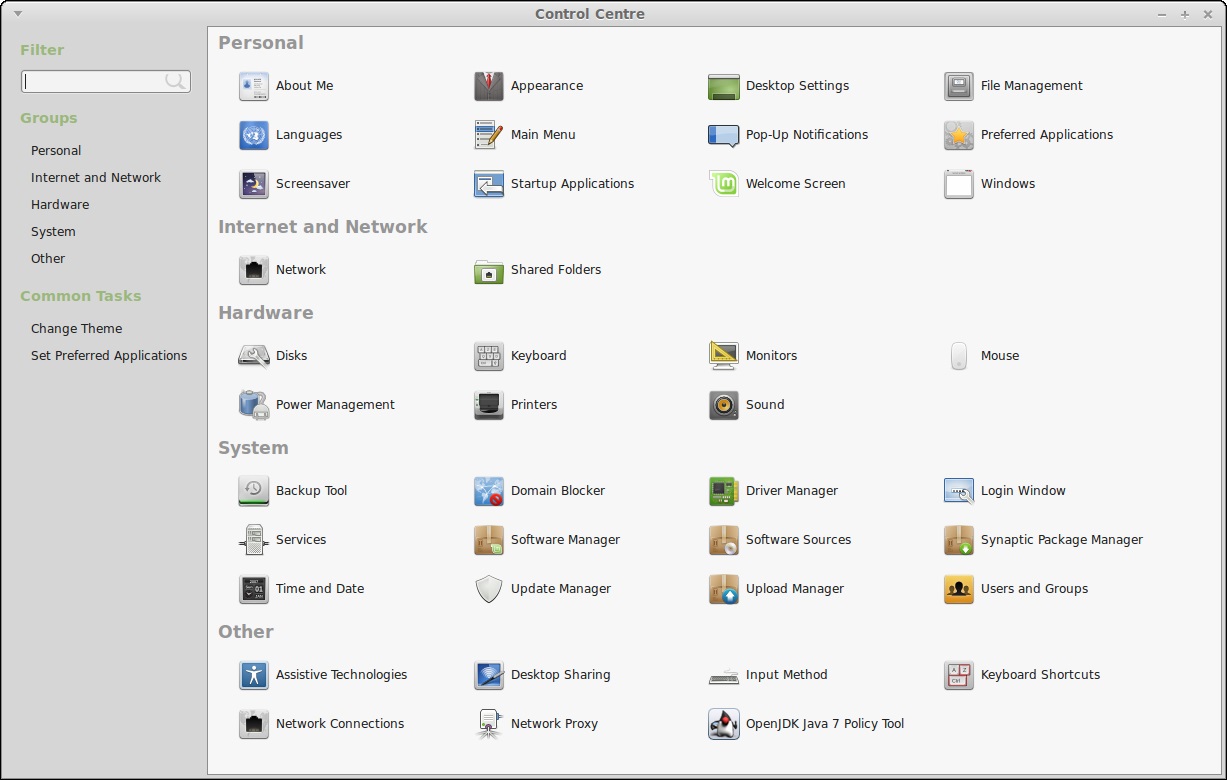This screenshot has width=1227, height=780.
Task: Jump to the System group in the sidebar
Action: (x=53, y=232)
